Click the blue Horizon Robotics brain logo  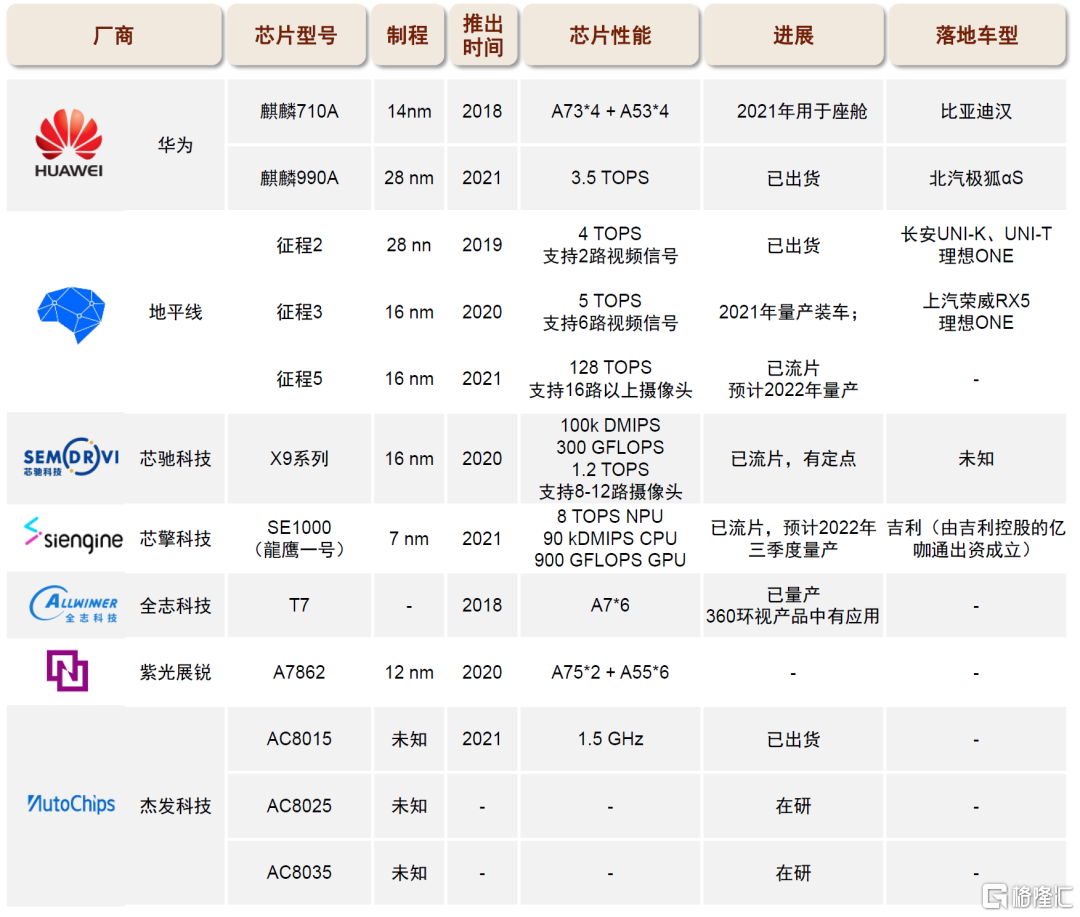[68, 312]
